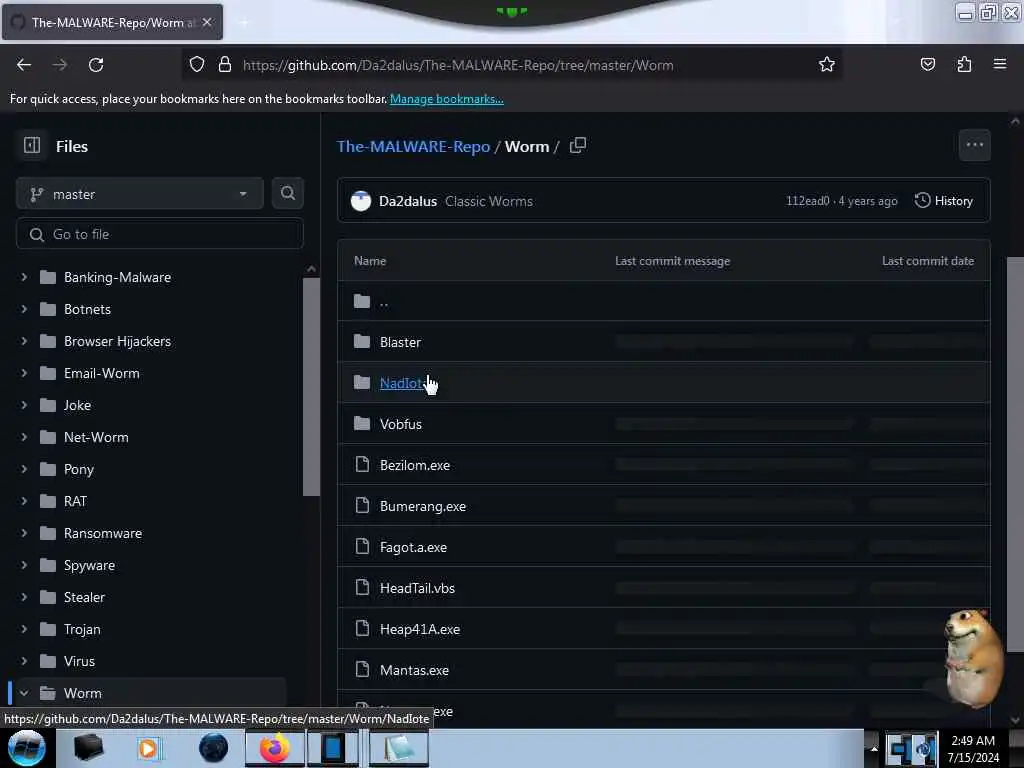The image size is (1024, 768).
Task: Show site security padlock info
Action: (x=225, y=65)
